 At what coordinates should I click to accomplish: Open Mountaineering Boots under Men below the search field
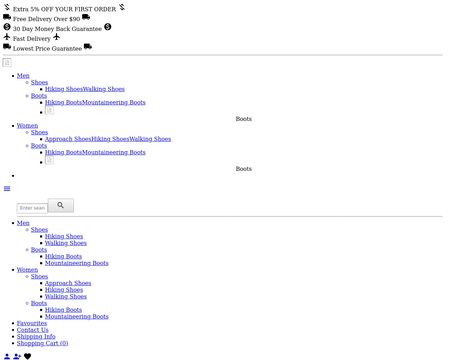click(x=77, y=263)
